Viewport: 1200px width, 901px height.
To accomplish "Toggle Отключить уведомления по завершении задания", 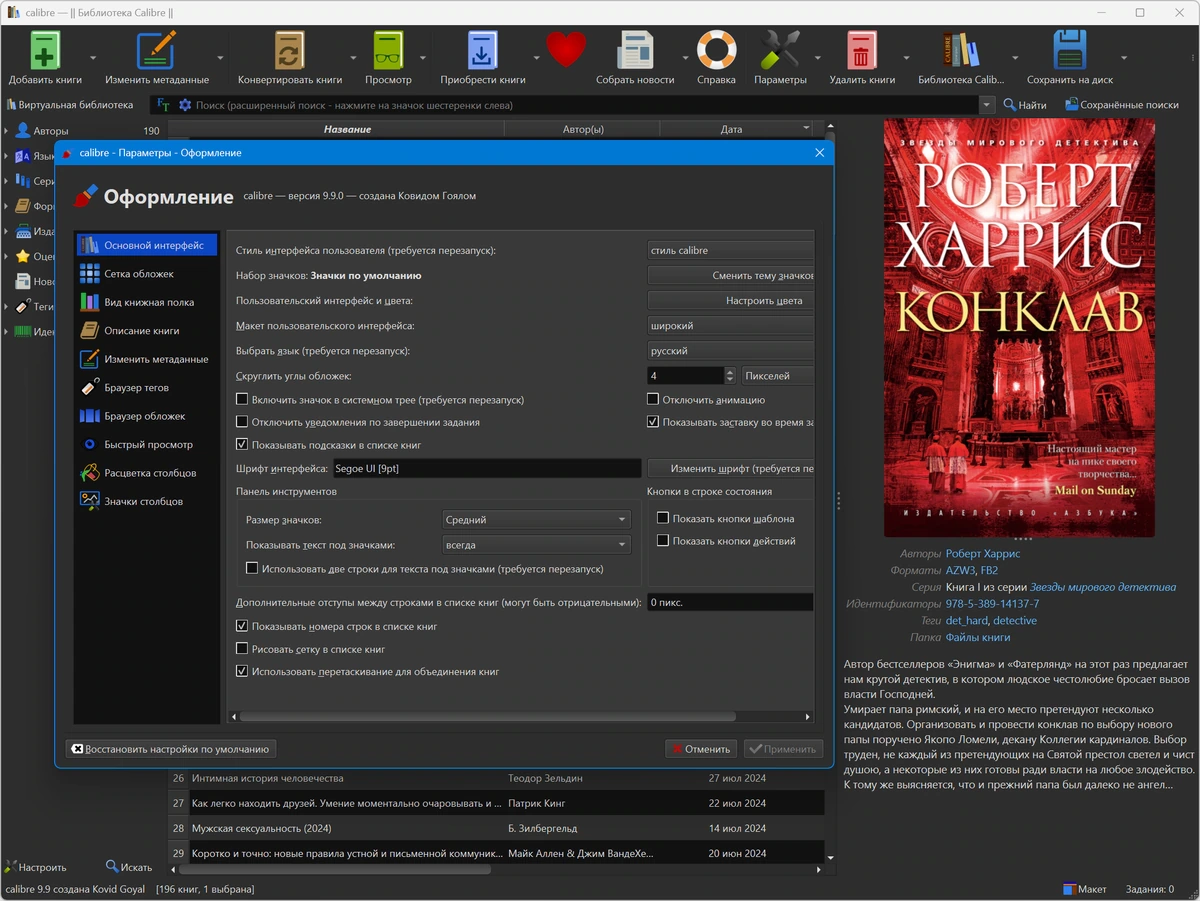I will pos(242,422).
